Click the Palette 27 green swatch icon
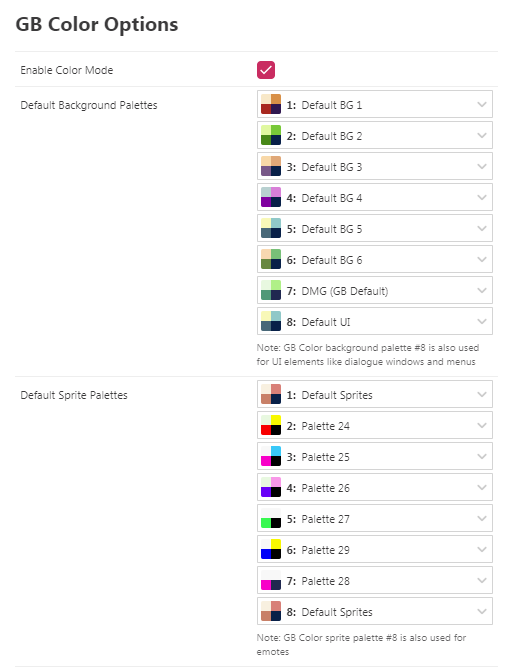This screenshot has height=670, width=512. point(271,518)
